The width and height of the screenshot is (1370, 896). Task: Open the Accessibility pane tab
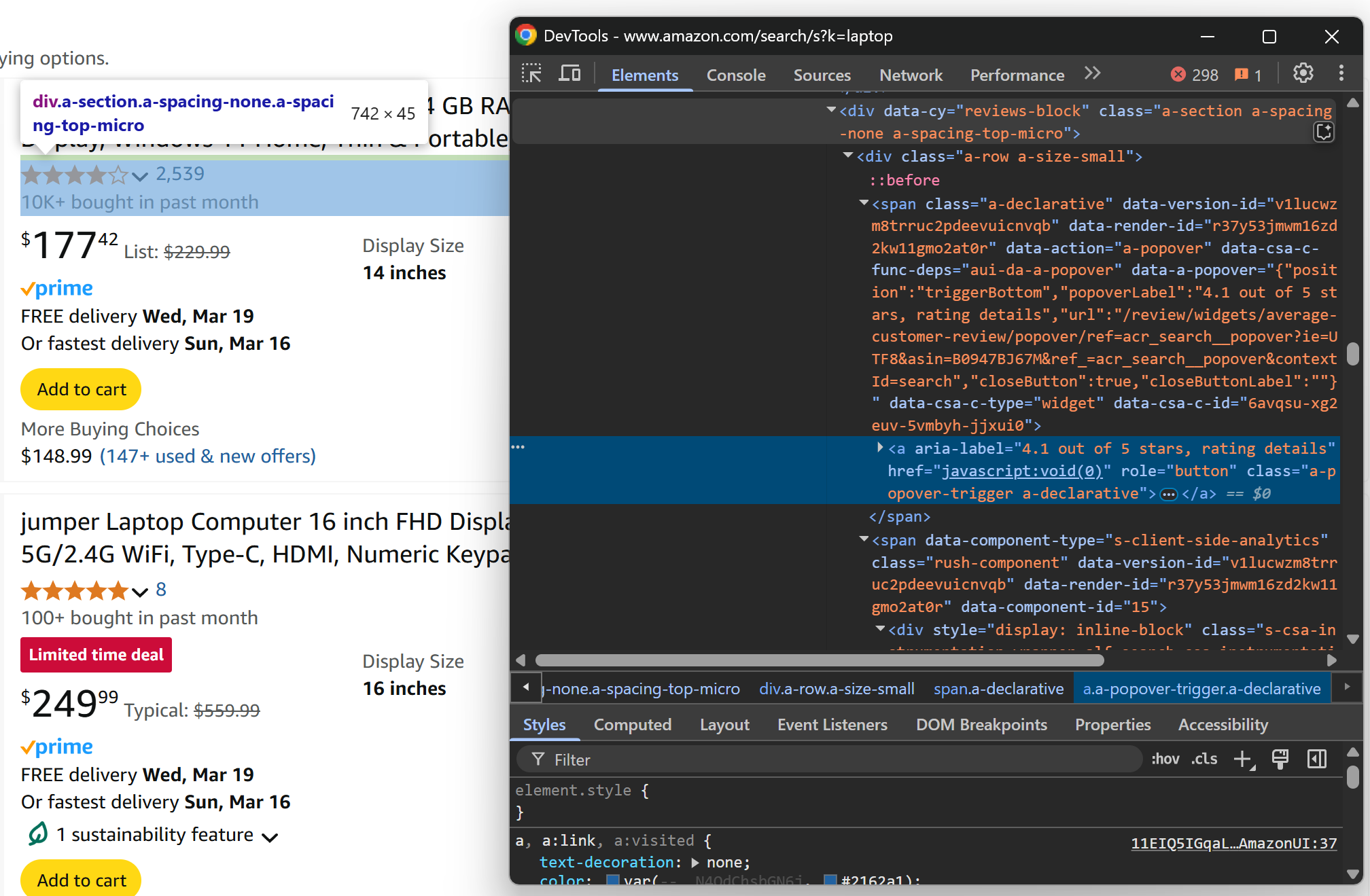coord(1223,725)
